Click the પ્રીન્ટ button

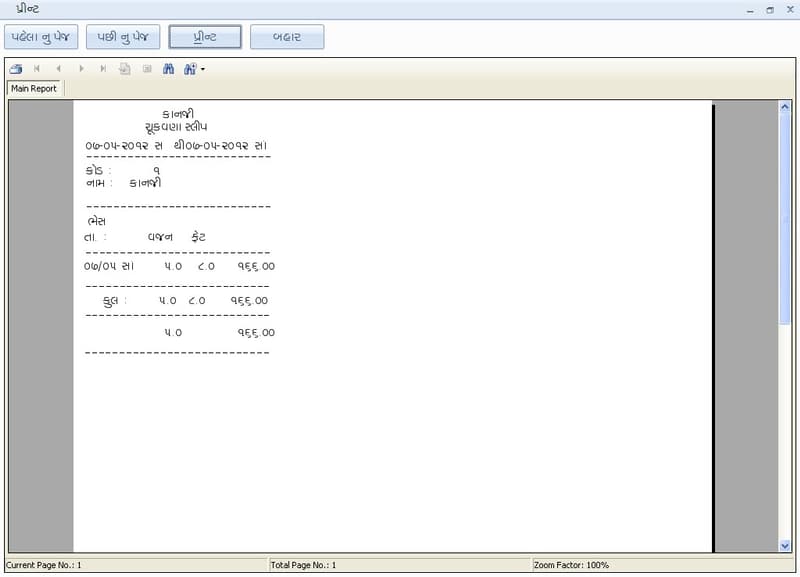tap(204, 36)
